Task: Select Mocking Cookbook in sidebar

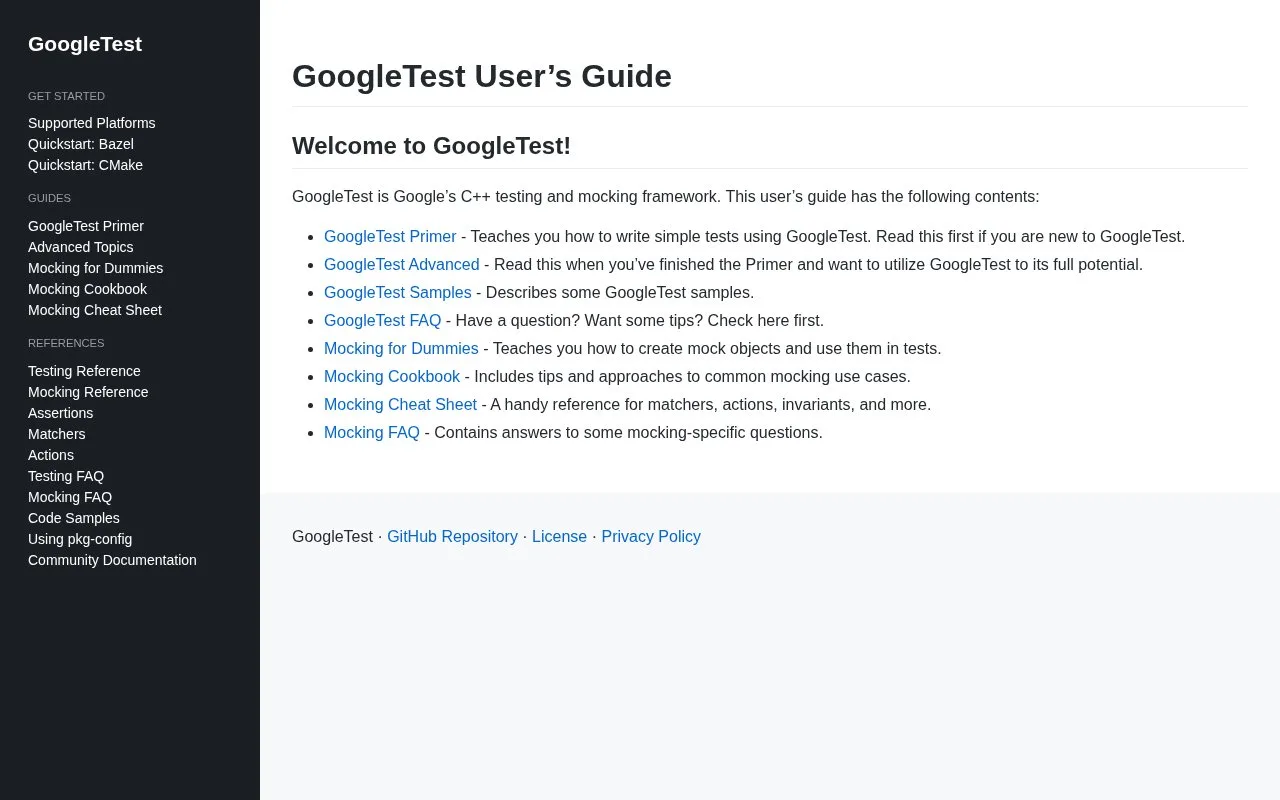Action: 87,289
